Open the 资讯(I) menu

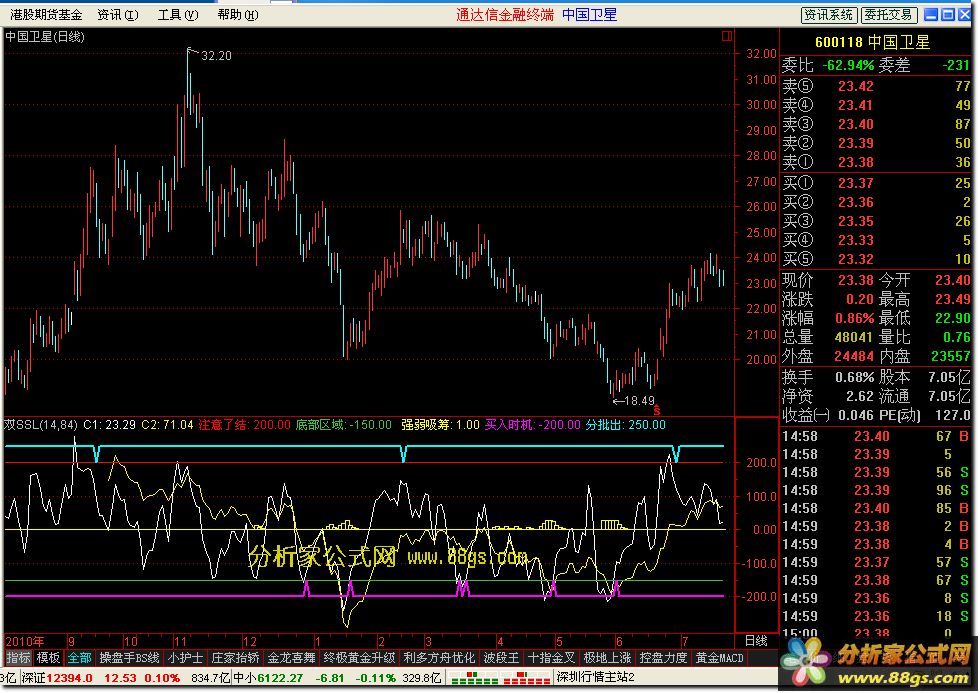118,14
